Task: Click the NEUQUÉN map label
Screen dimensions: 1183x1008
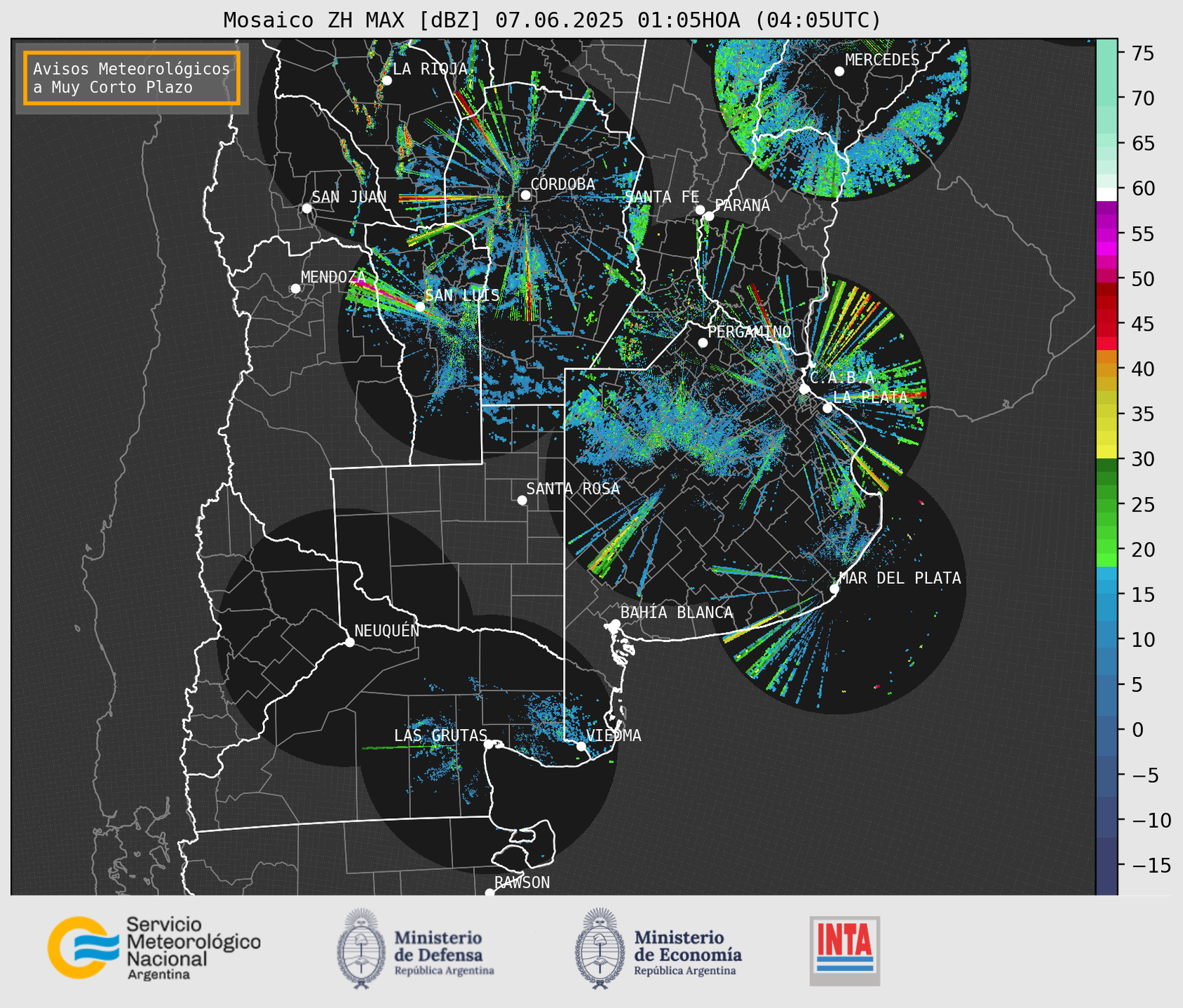Action: point(386,631)
